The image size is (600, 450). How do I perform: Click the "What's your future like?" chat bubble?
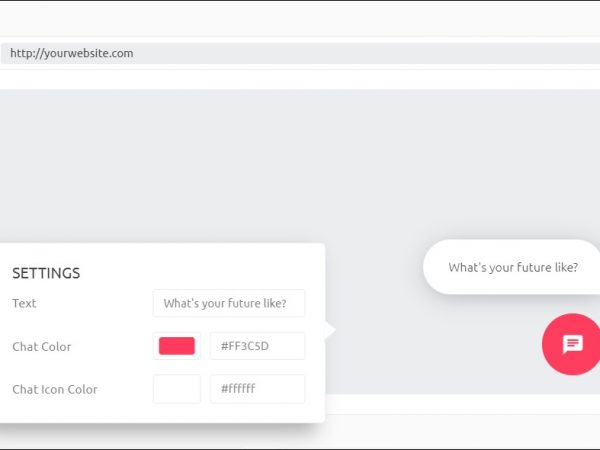coord(512,267)
